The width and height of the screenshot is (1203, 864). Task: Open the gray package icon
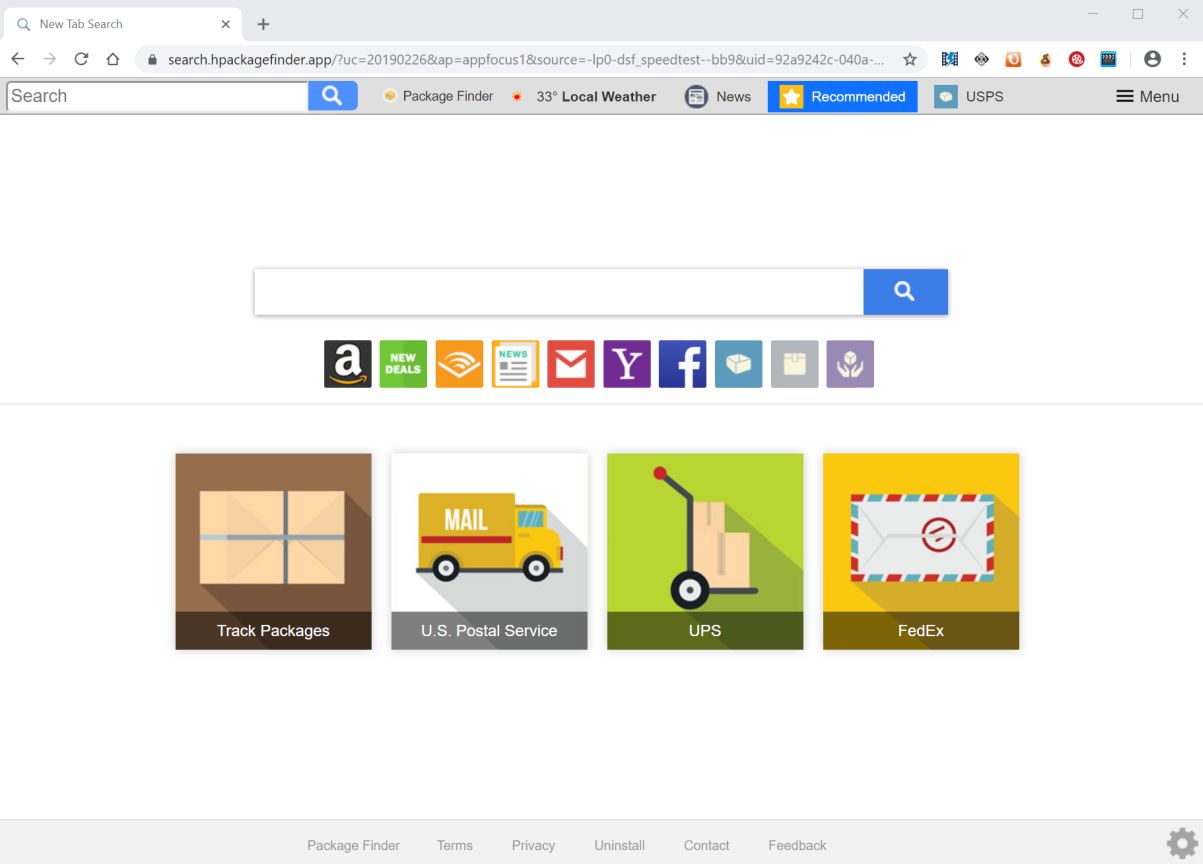click(x=795, y=364)
